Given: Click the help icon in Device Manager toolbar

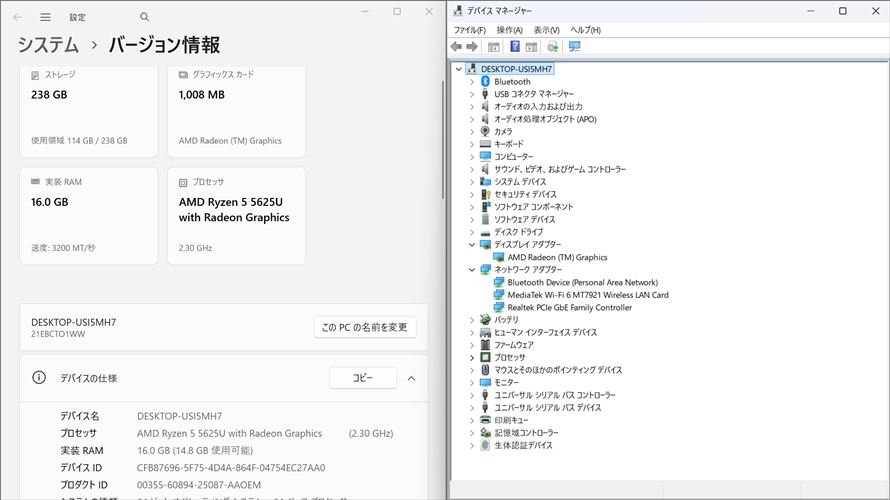Looking at the screenshot, I should click(x=515, y=46).
